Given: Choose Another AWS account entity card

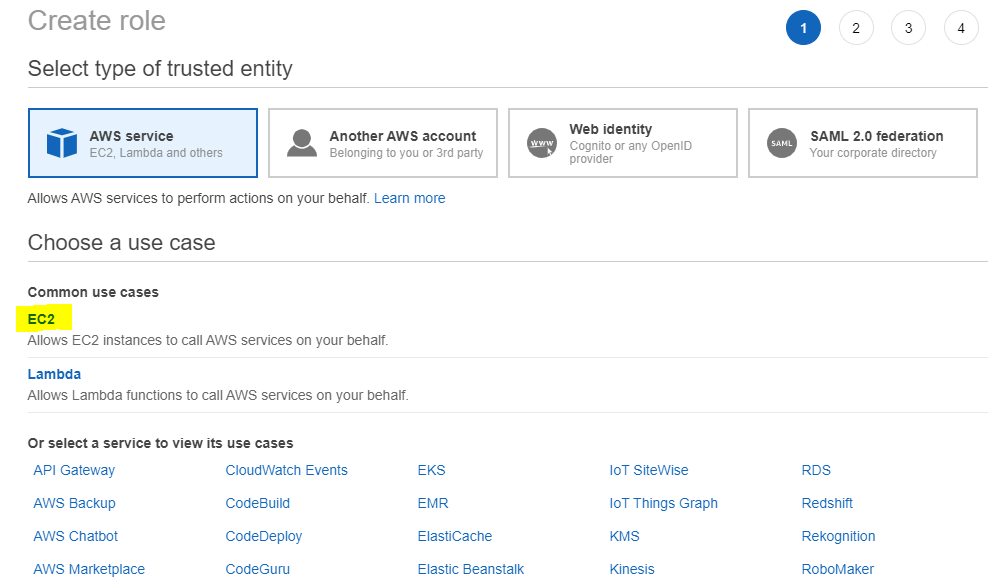Looking at the screenshot, I should coord(383,143).
